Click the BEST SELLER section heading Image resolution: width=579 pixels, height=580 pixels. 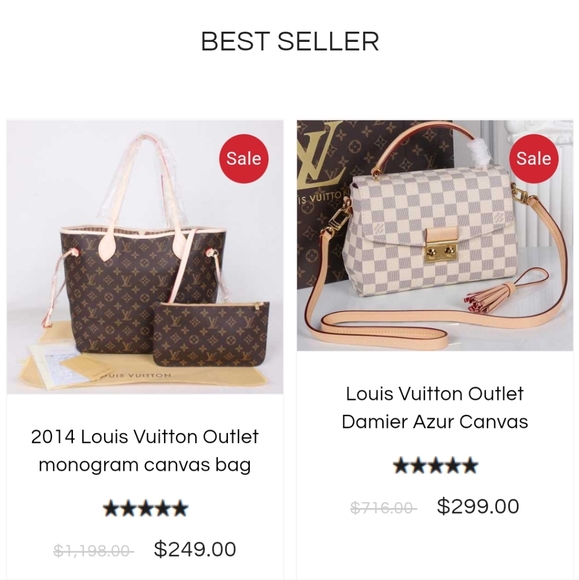point(290,41)
